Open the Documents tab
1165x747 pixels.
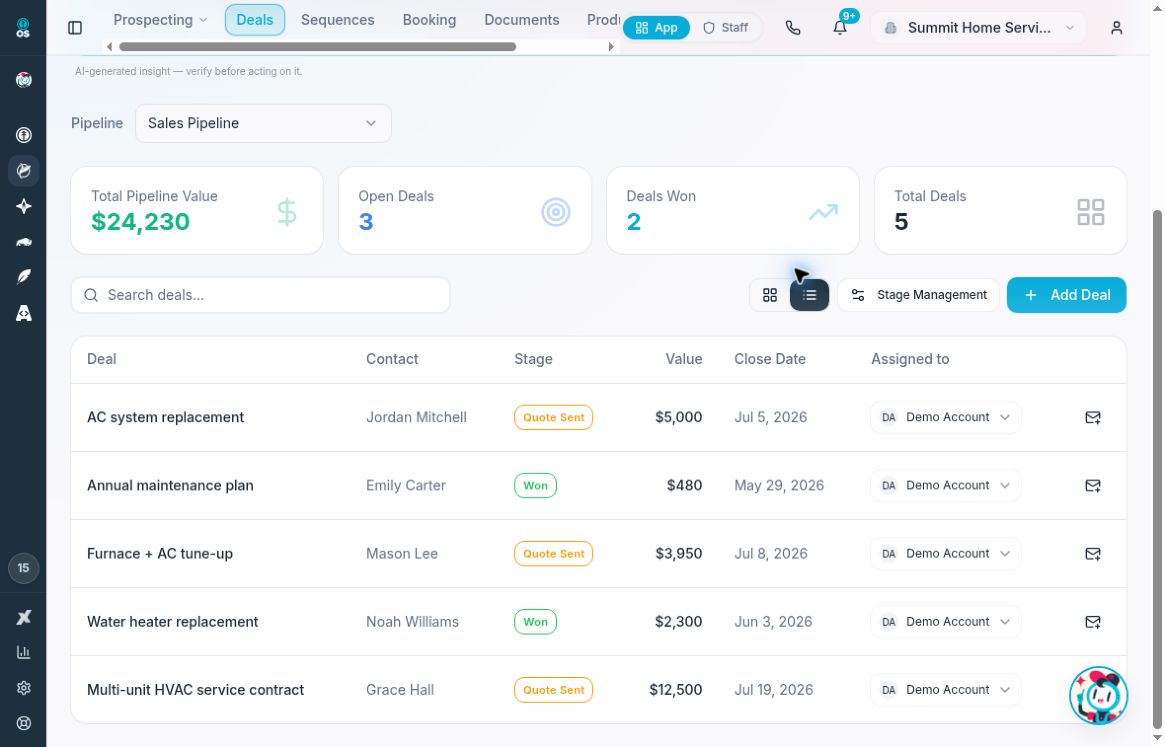pos(522,20)
